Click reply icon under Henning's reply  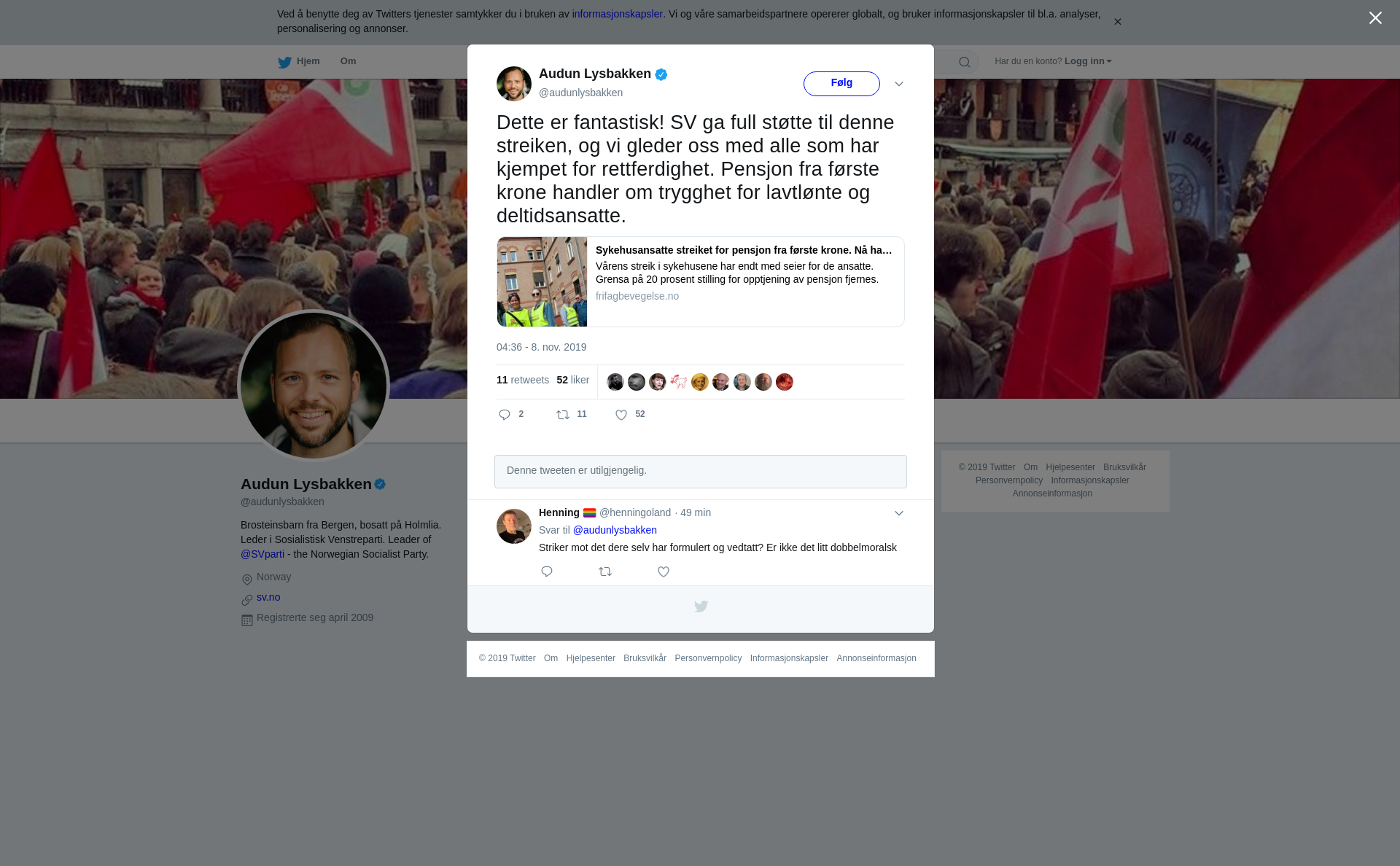[x=547, y=572]
